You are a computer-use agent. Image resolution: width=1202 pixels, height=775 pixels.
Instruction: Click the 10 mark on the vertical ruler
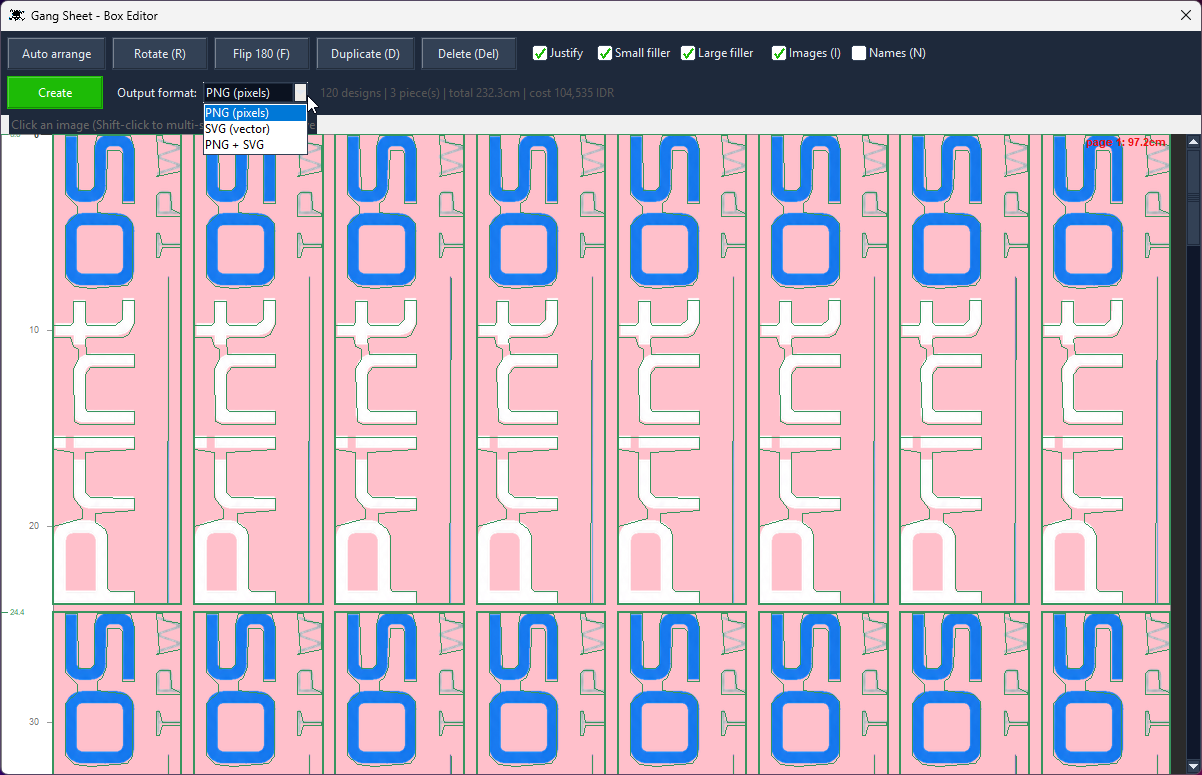[35, 330]
